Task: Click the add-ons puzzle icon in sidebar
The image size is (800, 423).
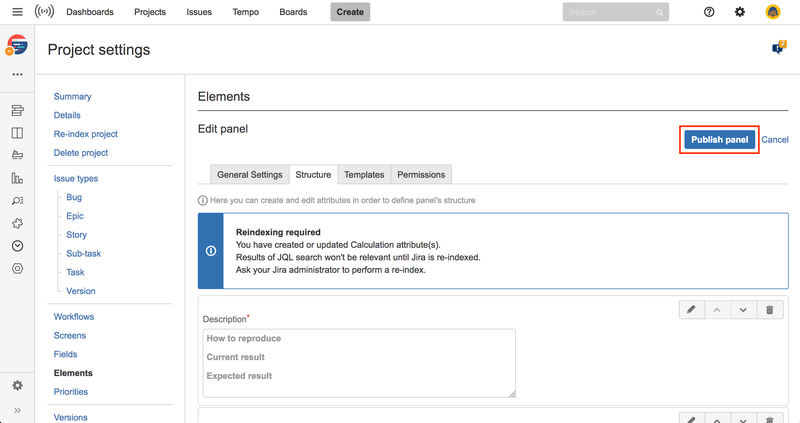Action: [17, 224]
